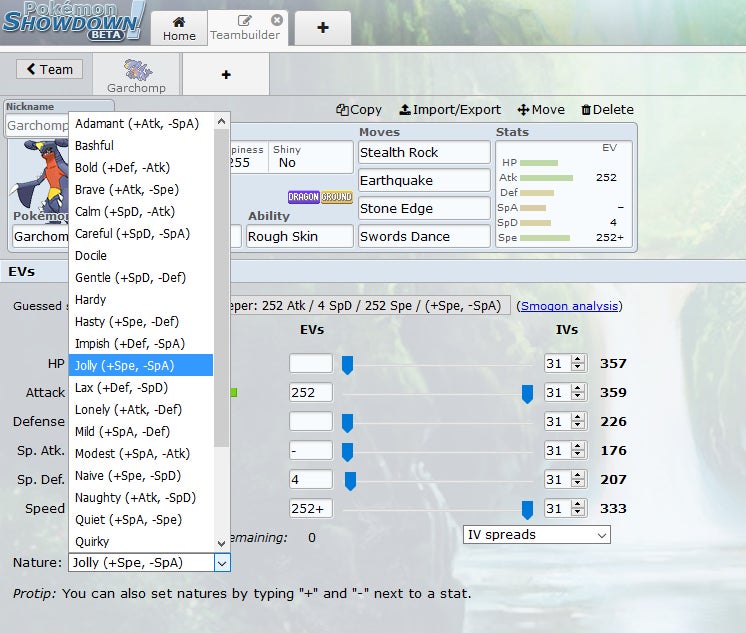Screen dimensions: 746x633
Task: Open Import/Export for this Pokémon
Action: click(449, 109)
